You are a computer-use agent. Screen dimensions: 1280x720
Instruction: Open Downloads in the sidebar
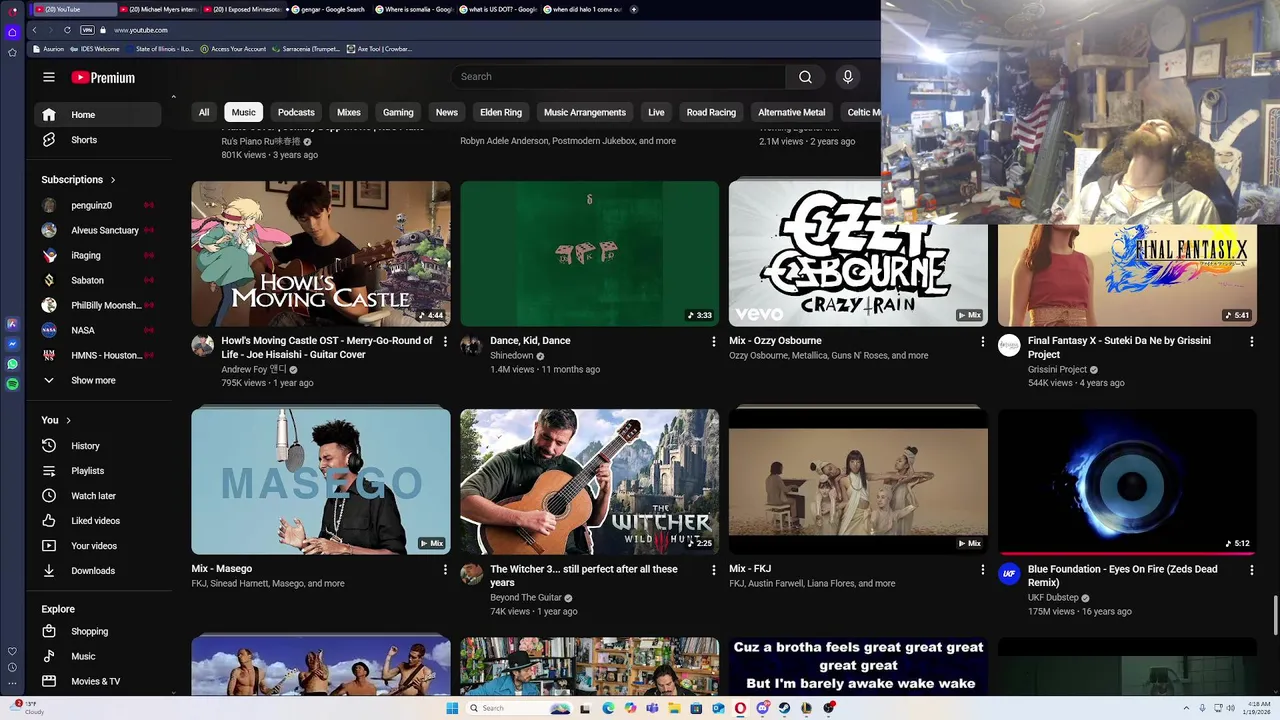(98, 571)
